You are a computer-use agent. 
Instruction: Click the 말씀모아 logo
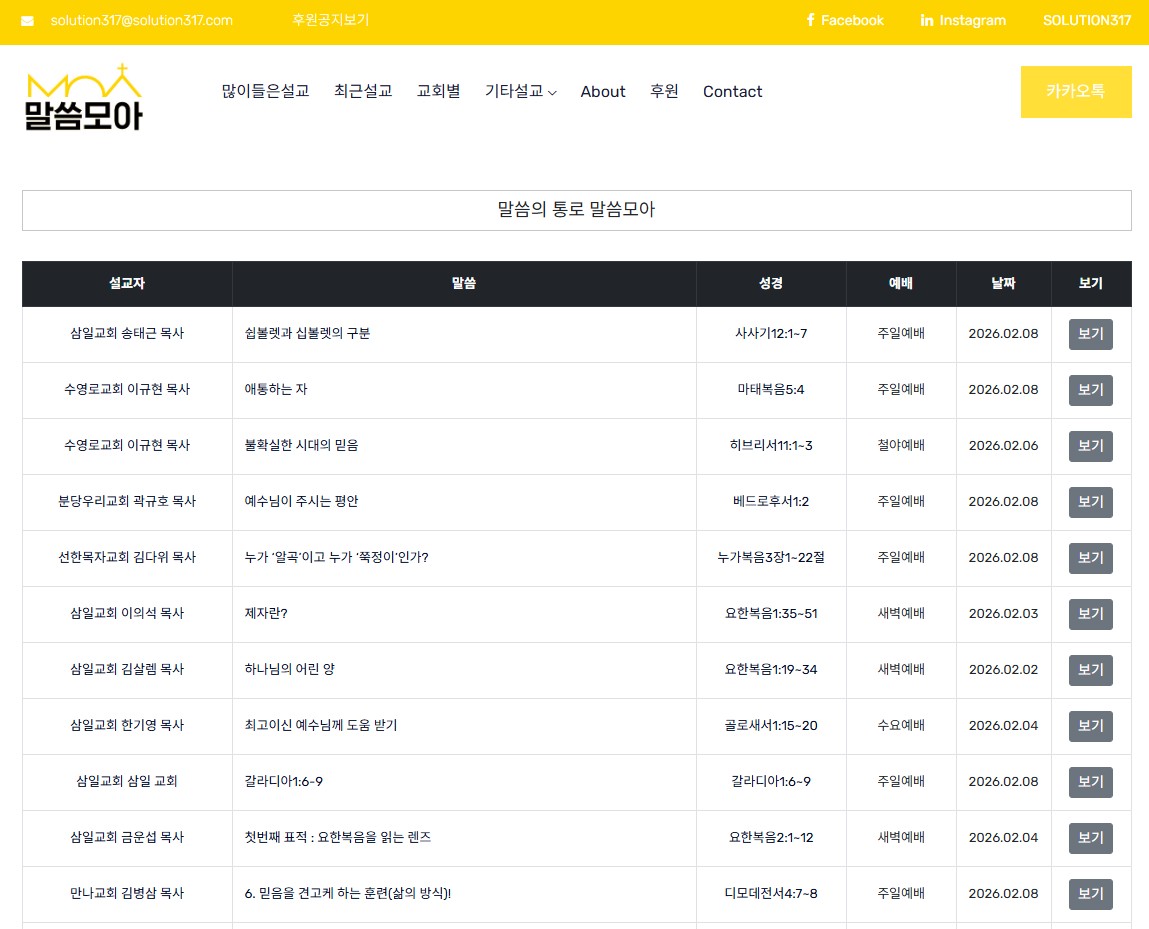click(x=84, y=97)
